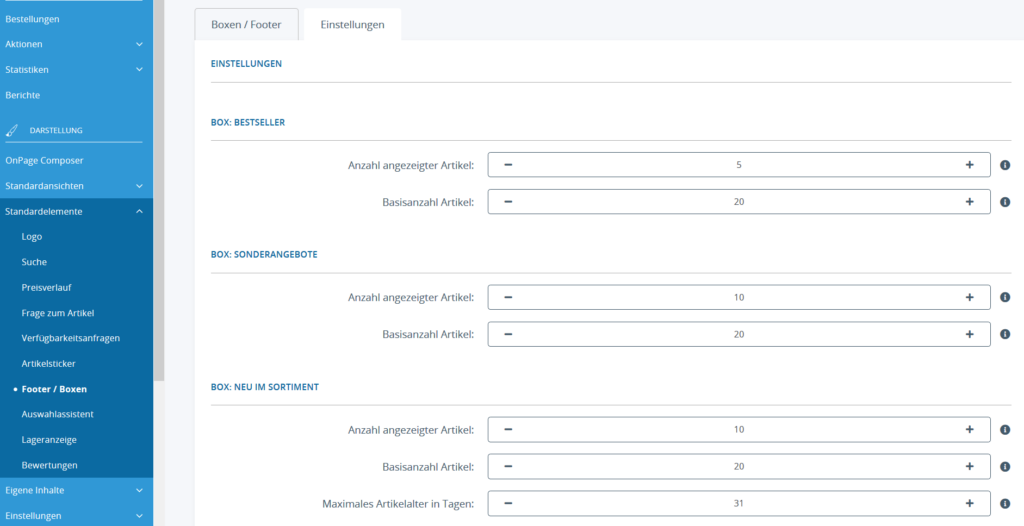
Task: Switch to the Boxen / Footer tab
Action: pyautogui.click(x=247, y=24)
